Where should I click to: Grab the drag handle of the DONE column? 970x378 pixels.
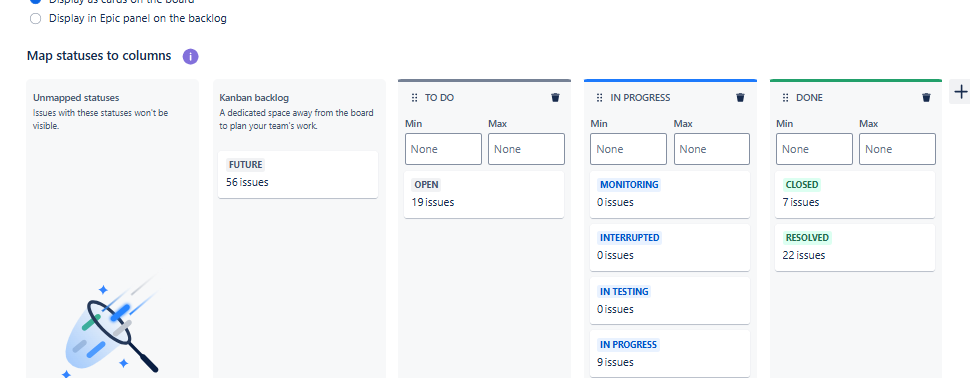point(786,98)
